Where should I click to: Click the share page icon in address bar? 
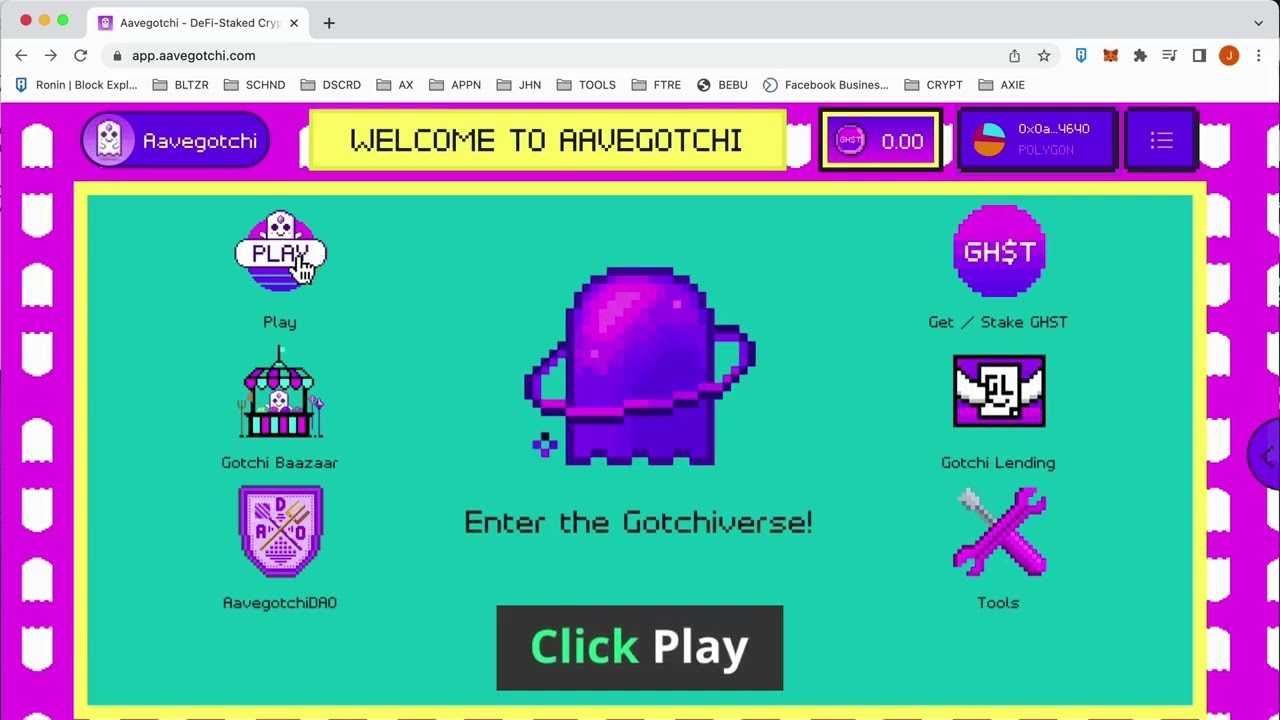(x=1014, y=56)
